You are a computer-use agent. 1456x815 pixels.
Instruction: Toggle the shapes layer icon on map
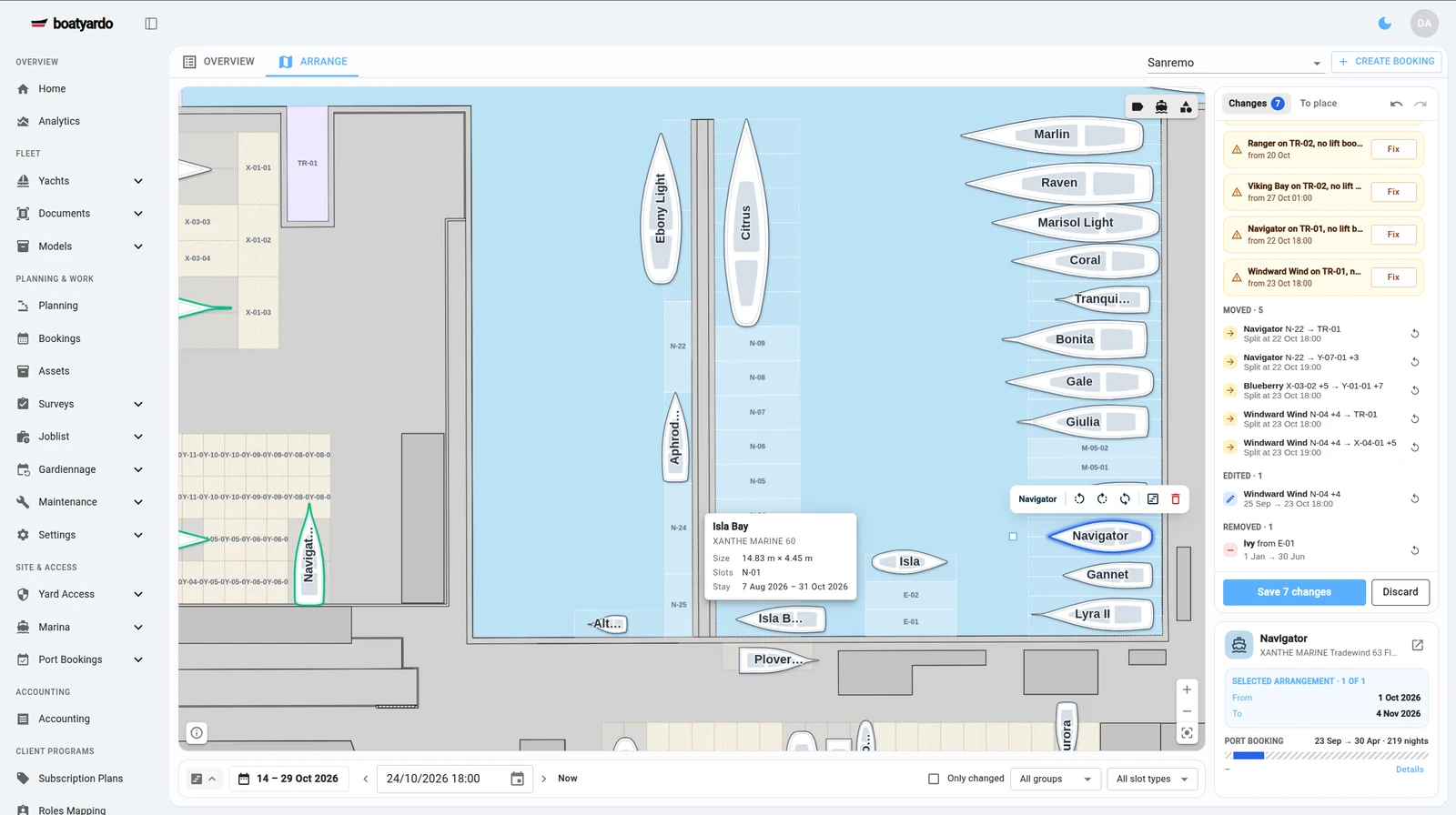pos(1186,107)
